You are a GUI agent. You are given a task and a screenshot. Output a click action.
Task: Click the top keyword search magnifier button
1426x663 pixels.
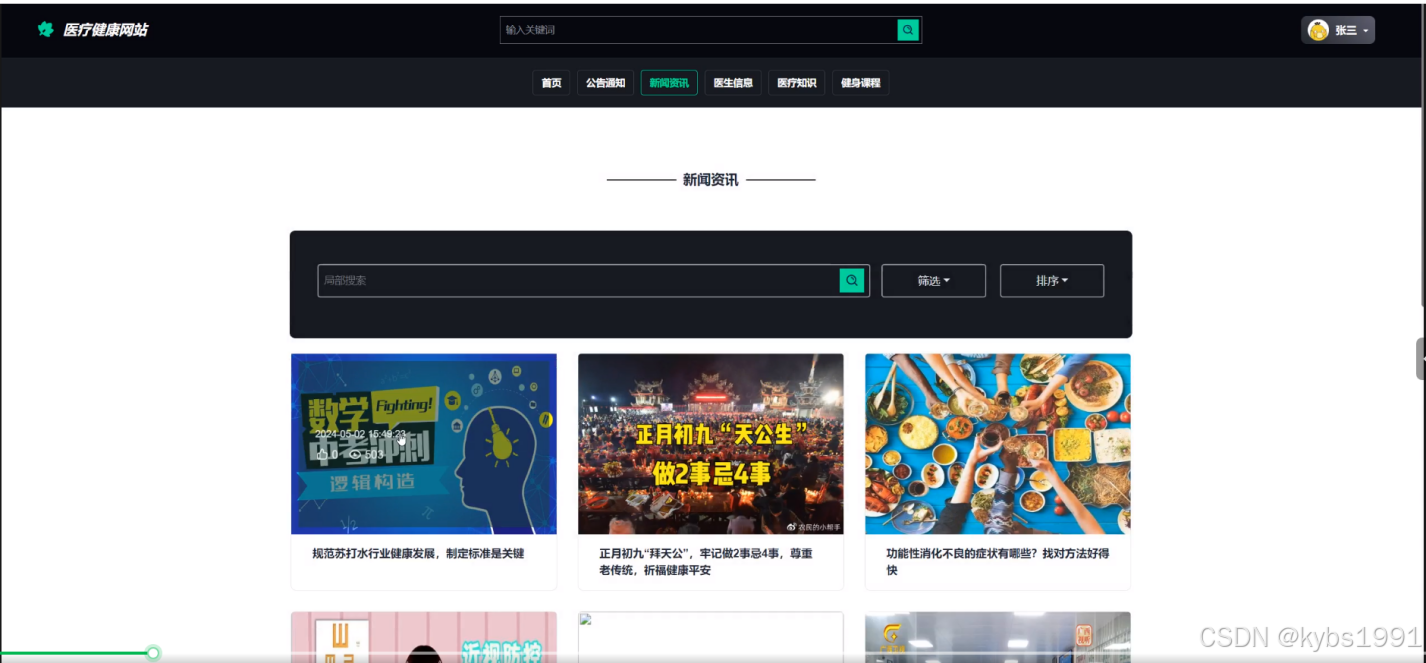coord(908,30)
